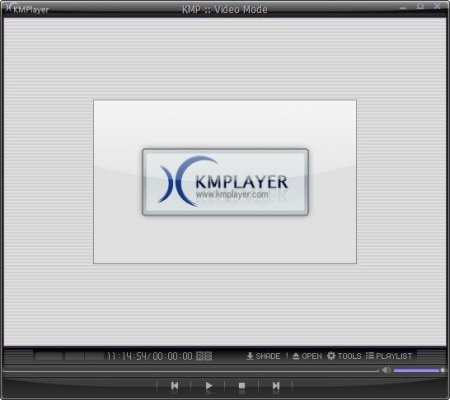This screenshot has width=450, height=400.
Task: Skip to the next track
Action: click(276, 386)
